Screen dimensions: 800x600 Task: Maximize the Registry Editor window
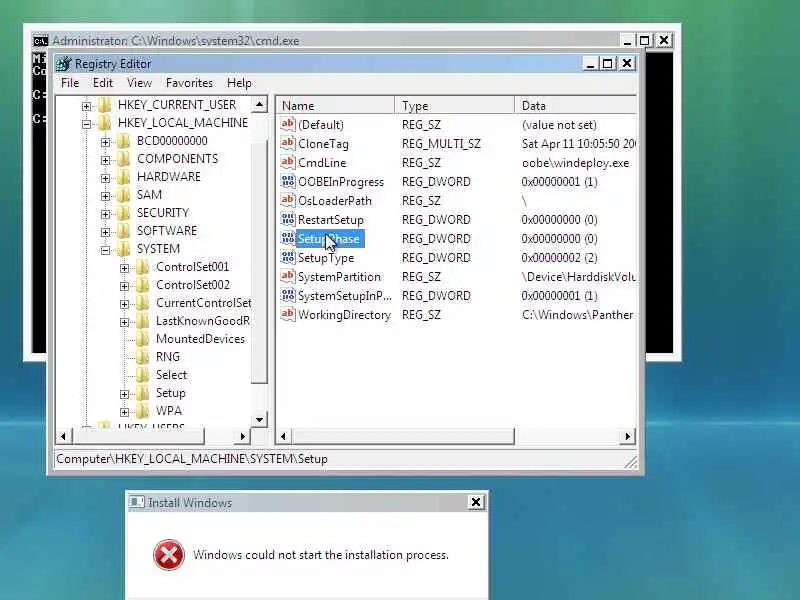point(608,64)
